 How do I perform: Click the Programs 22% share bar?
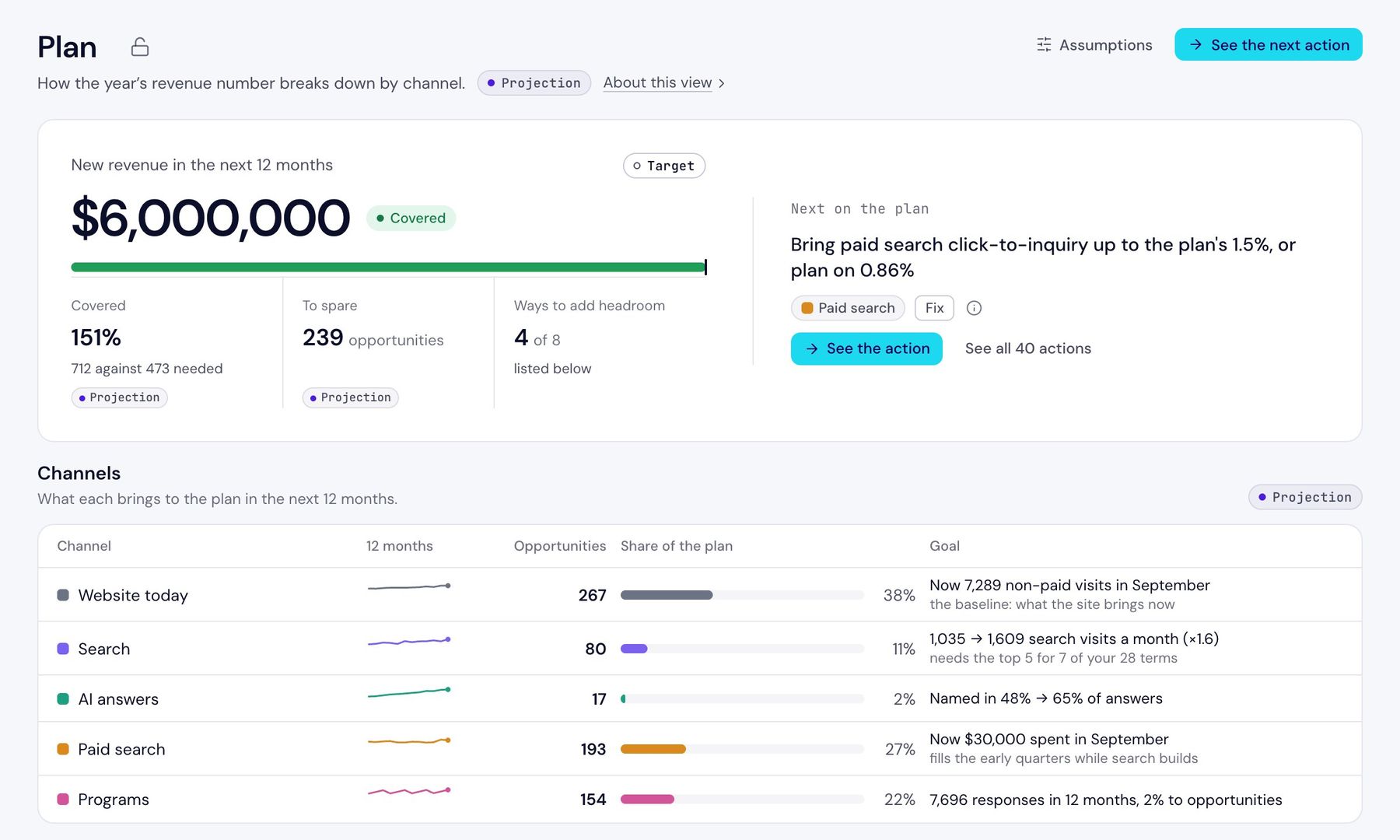point(742,800)
